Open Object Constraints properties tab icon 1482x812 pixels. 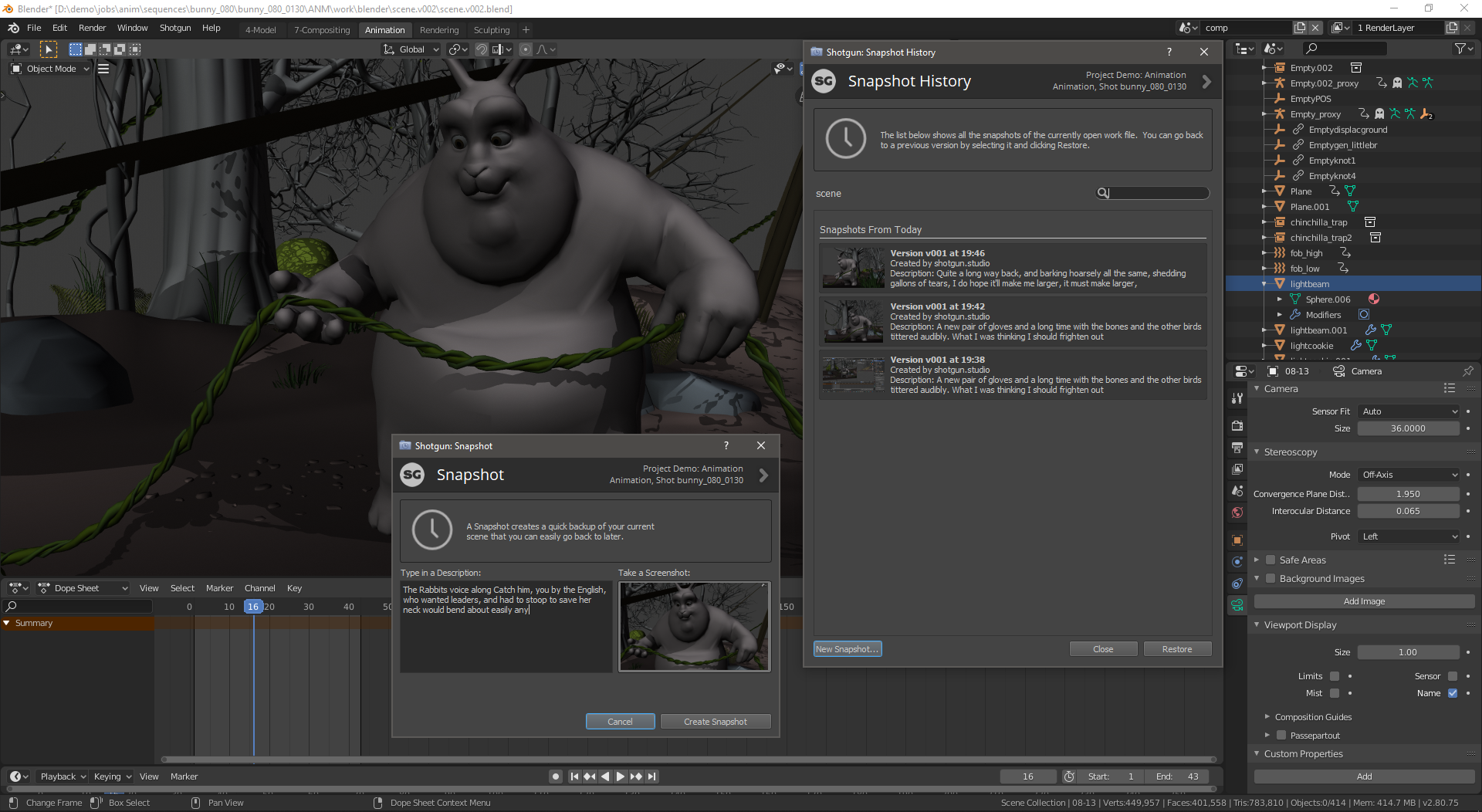1237,584
